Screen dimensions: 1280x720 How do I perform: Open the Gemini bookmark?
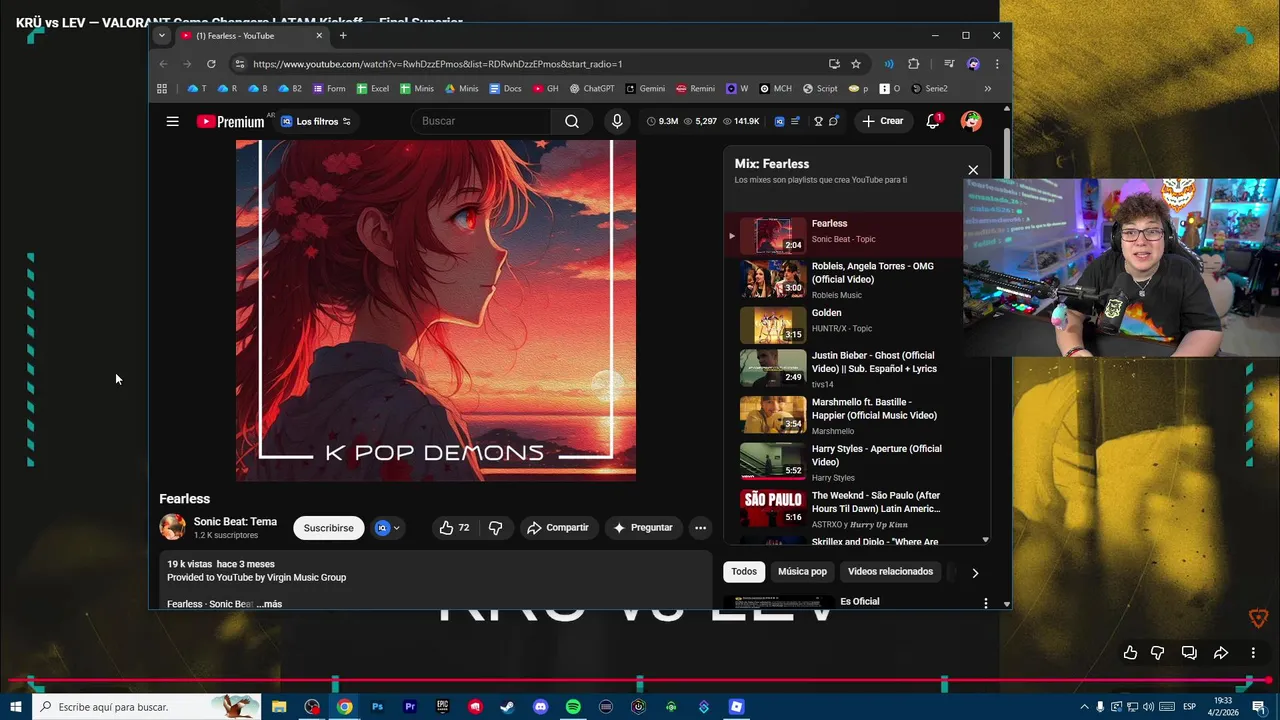645,88
